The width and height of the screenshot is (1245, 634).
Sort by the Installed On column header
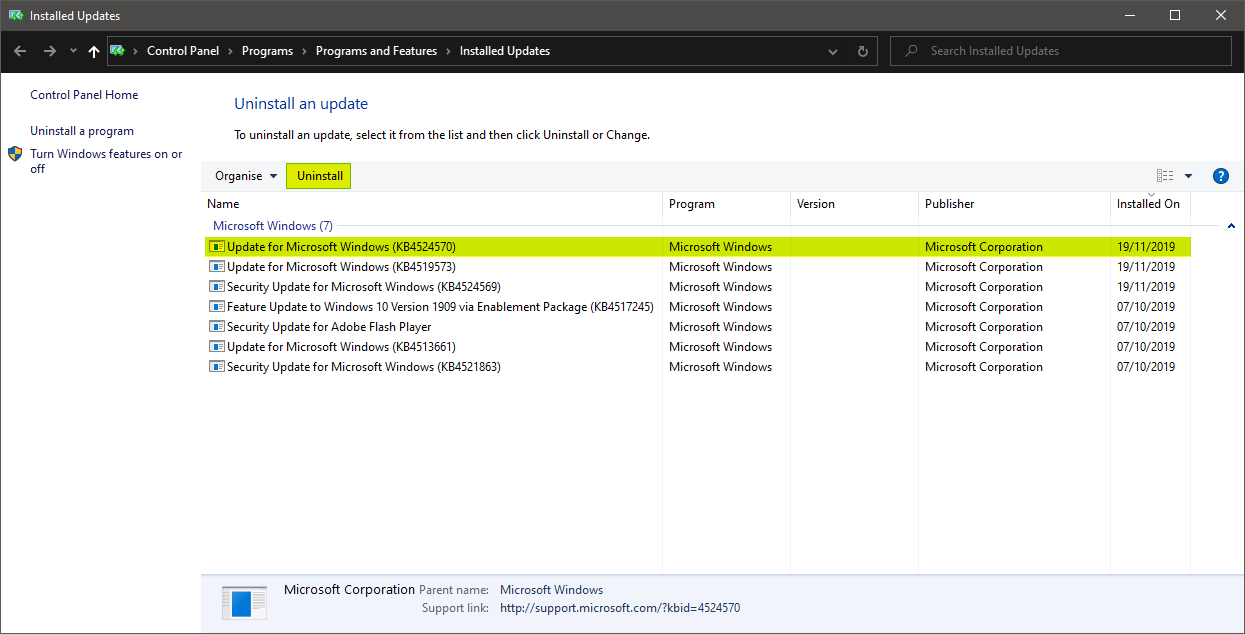(1150, 204)
